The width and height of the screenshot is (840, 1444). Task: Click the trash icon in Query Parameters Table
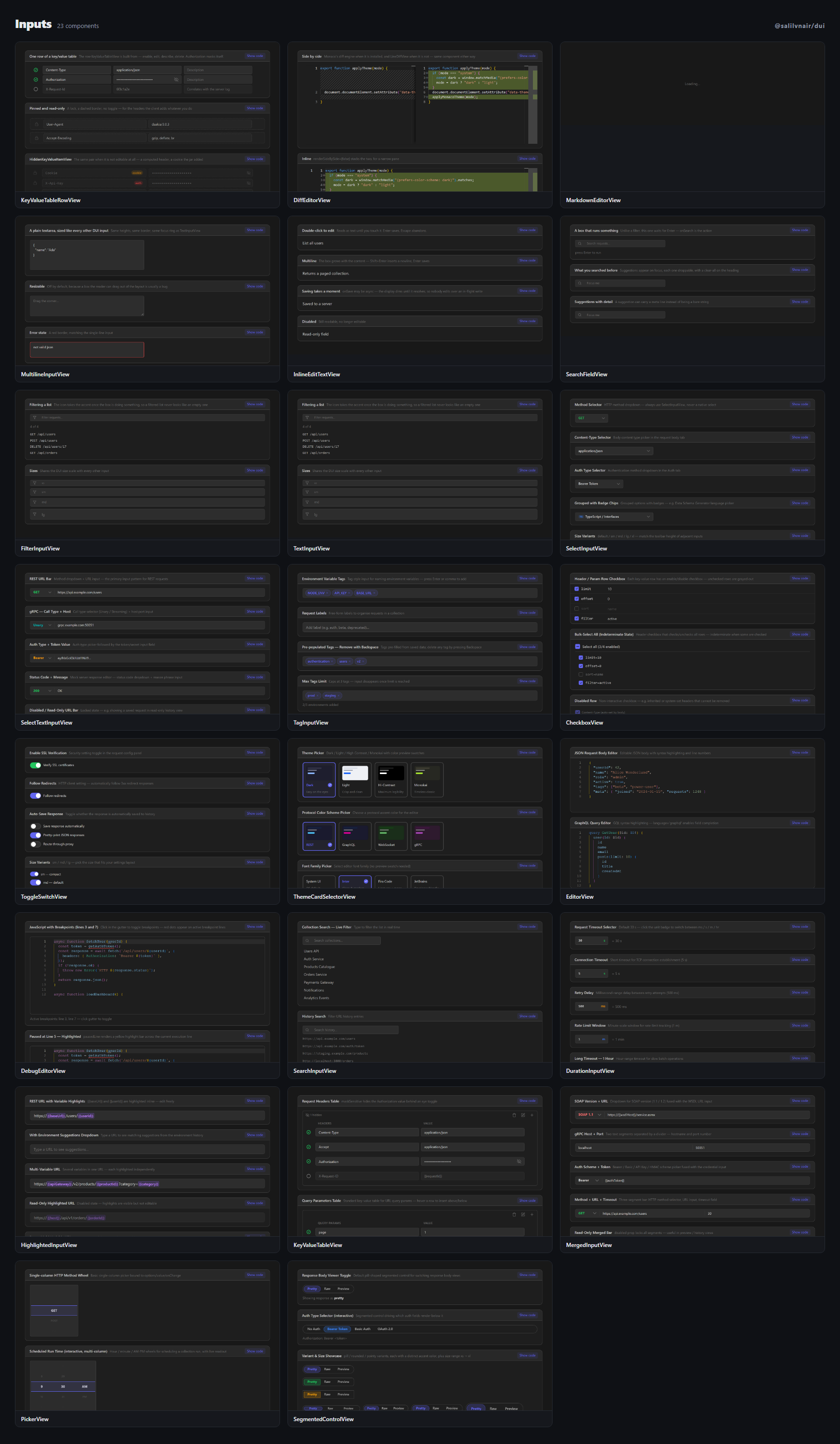click(x=514, y=1214)
